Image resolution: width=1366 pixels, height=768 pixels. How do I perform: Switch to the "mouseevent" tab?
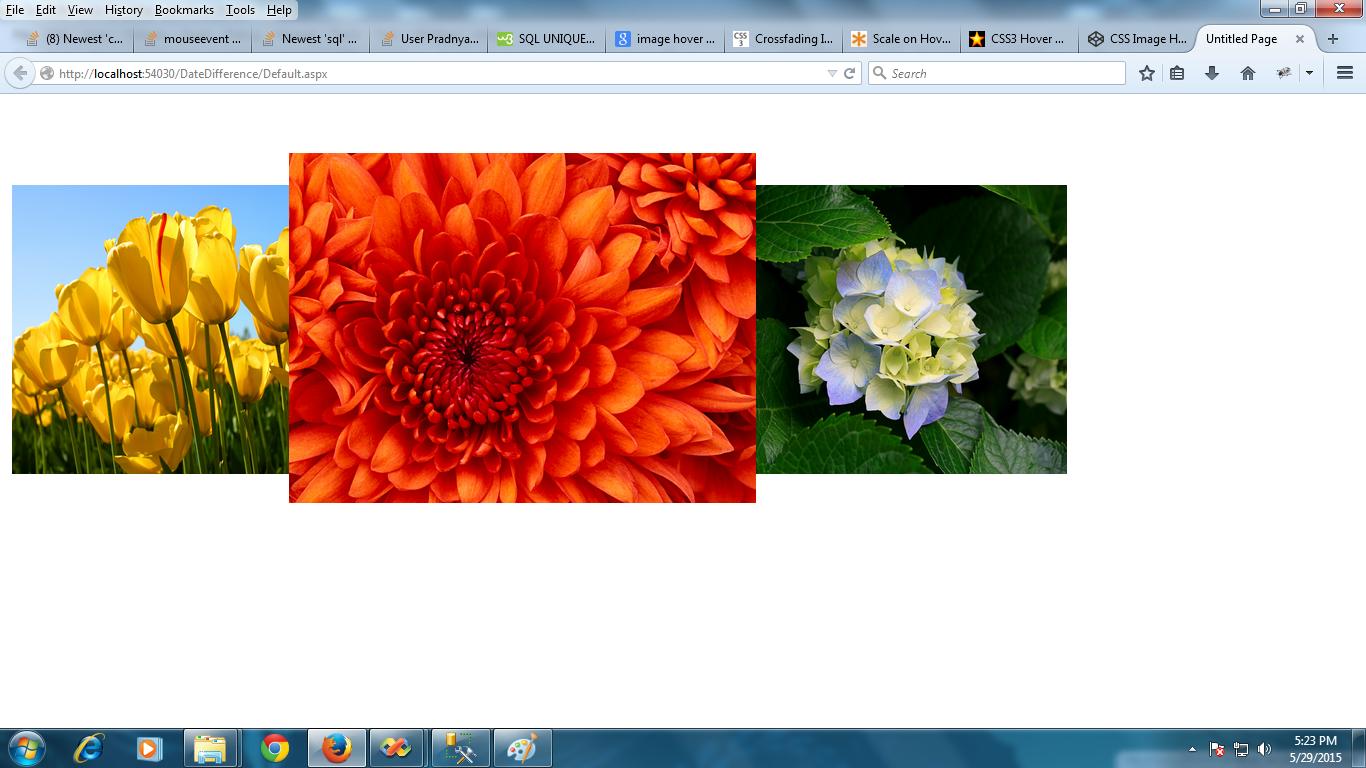click(x=193, y=39)
